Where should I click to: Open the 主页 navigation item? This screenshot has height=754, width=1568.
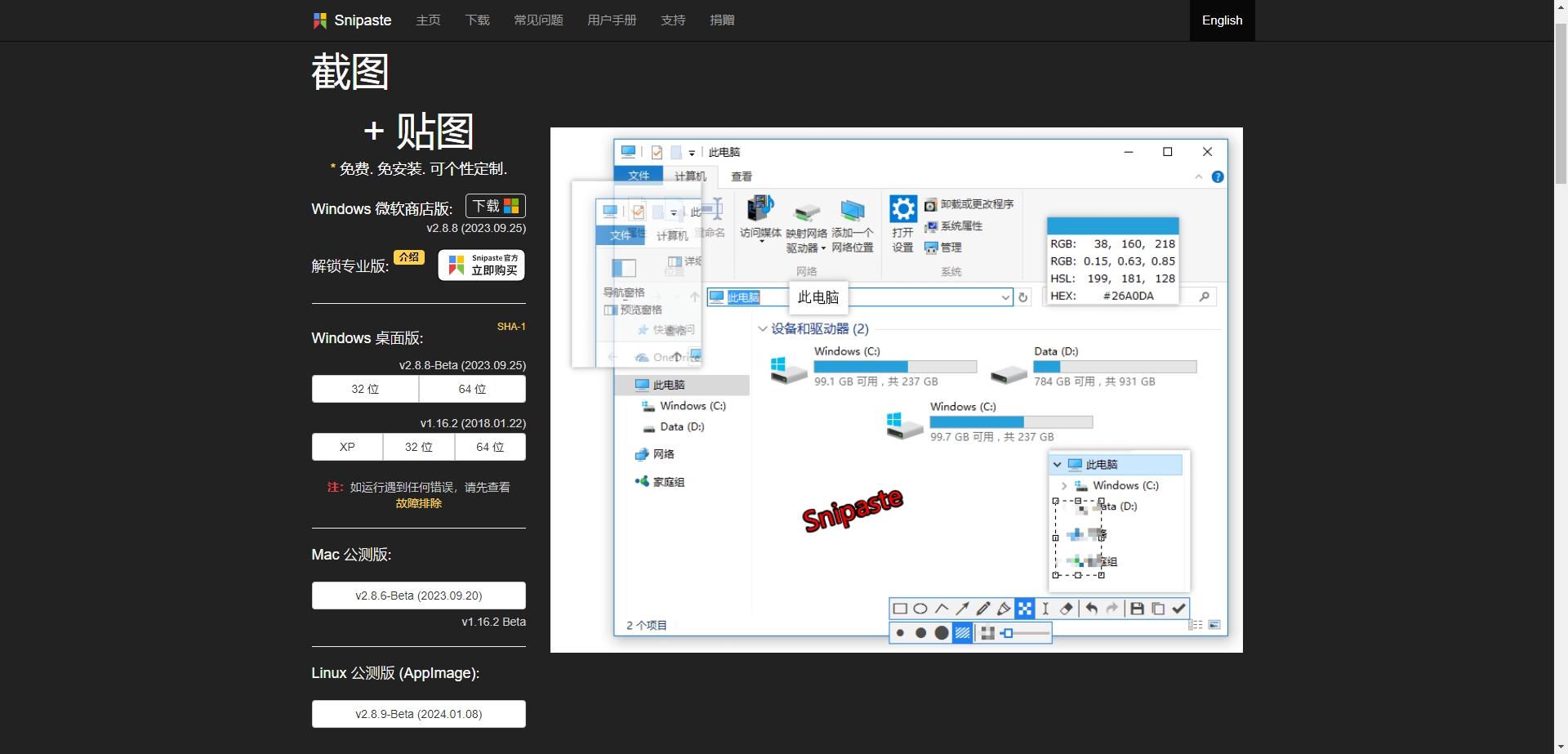[428, 20]
